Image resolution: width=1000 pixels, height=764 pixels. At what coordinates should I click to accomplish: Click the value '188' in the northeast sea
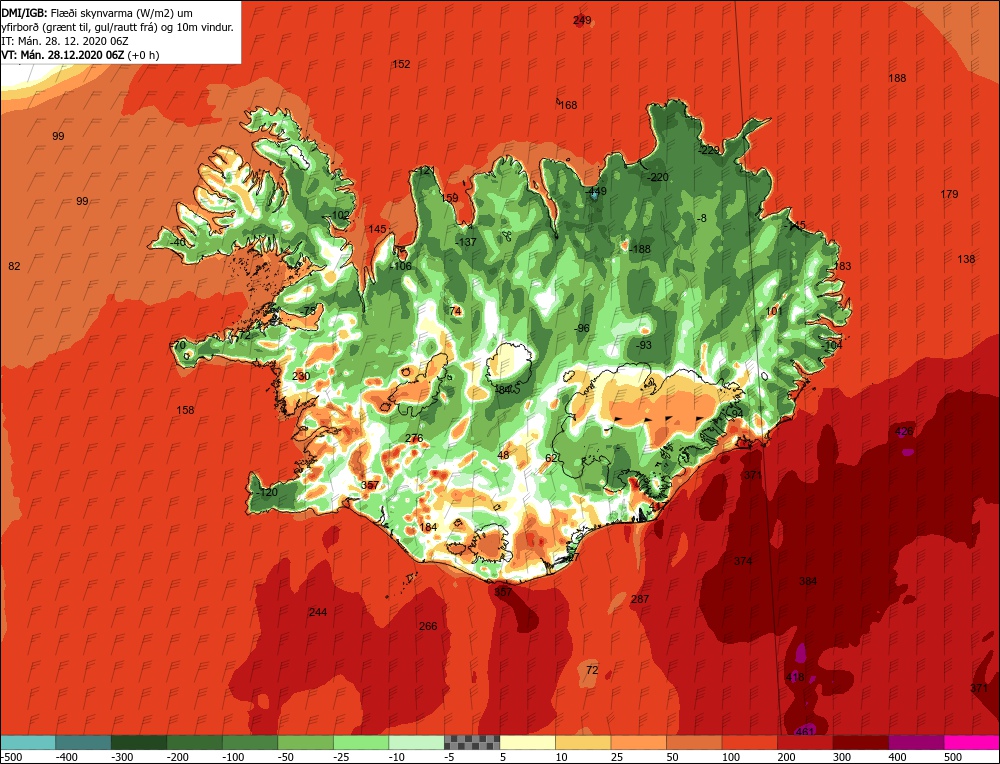click(897, 78)
